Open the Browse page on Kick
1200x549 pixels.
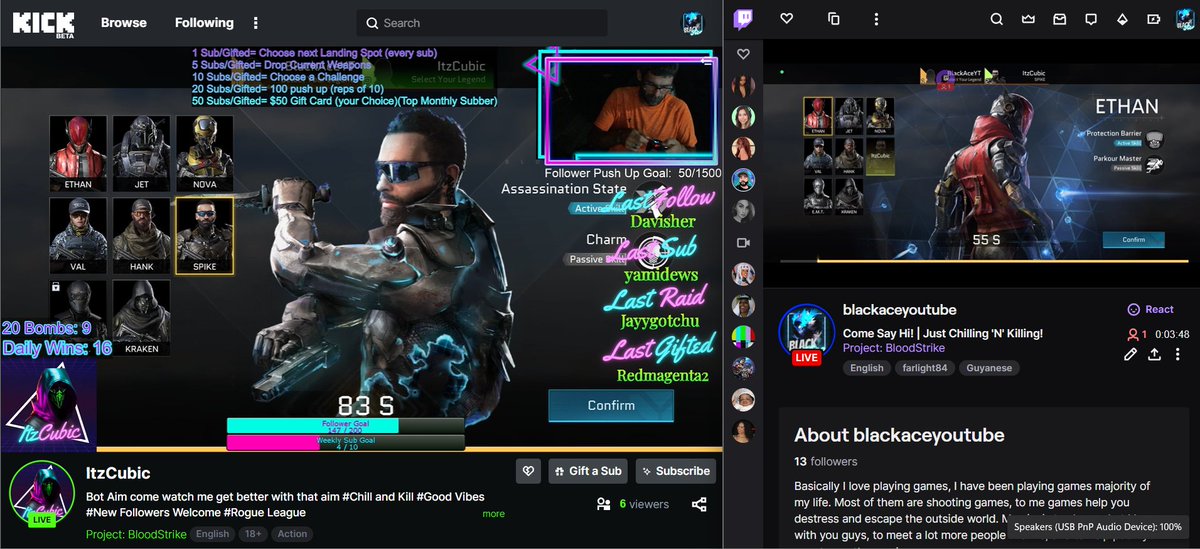click(124, 22)
